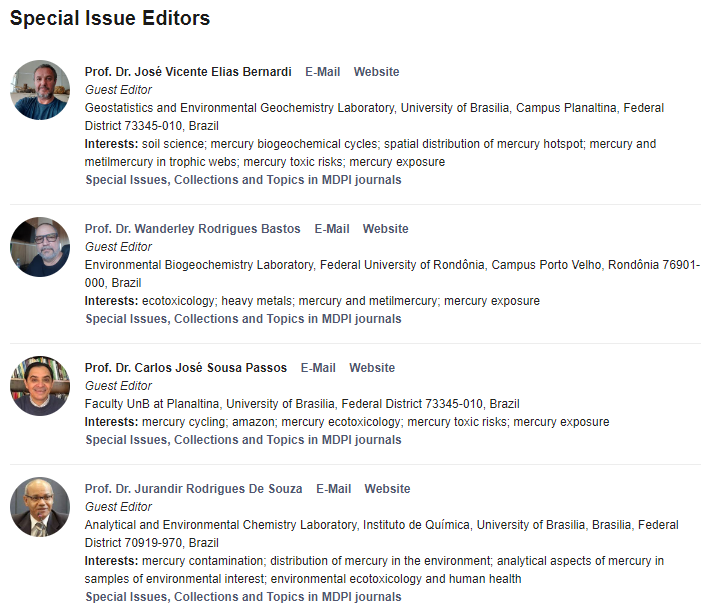Screen dimensions: 703x609
Task: Open Website link for Wanderley Rodrigues Bastos
Action: 385,229
